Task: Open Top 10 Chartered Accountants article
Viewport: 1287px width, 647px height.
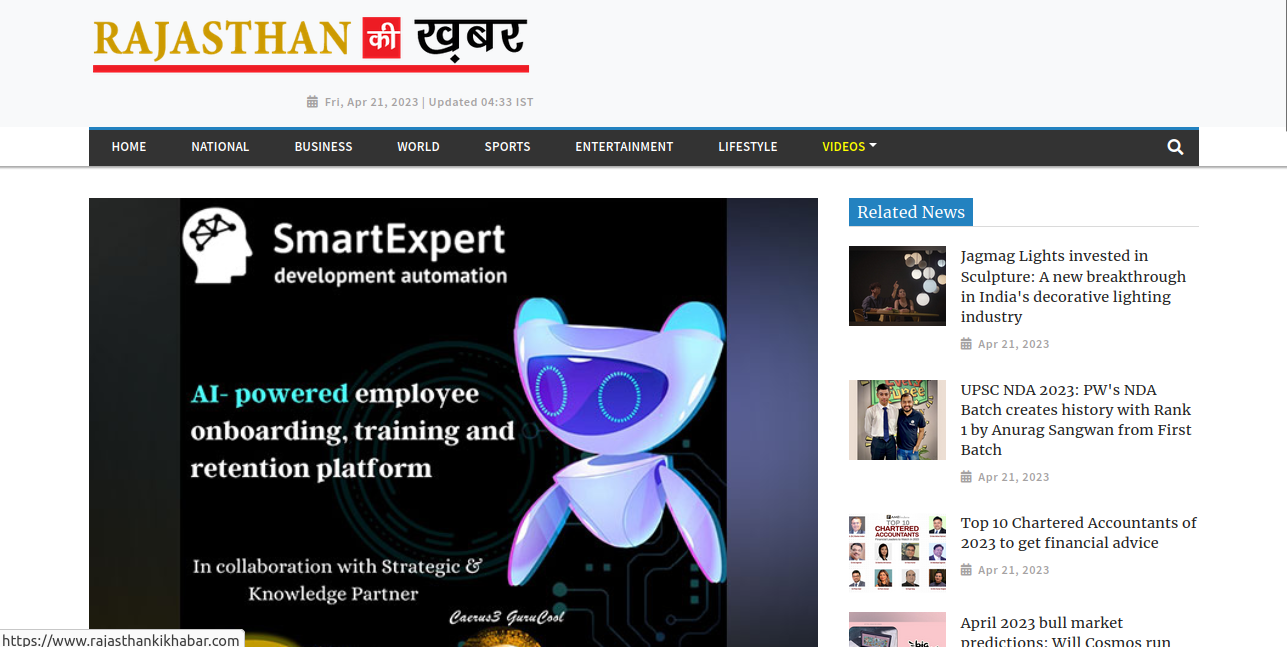Action: point(1079,533)
